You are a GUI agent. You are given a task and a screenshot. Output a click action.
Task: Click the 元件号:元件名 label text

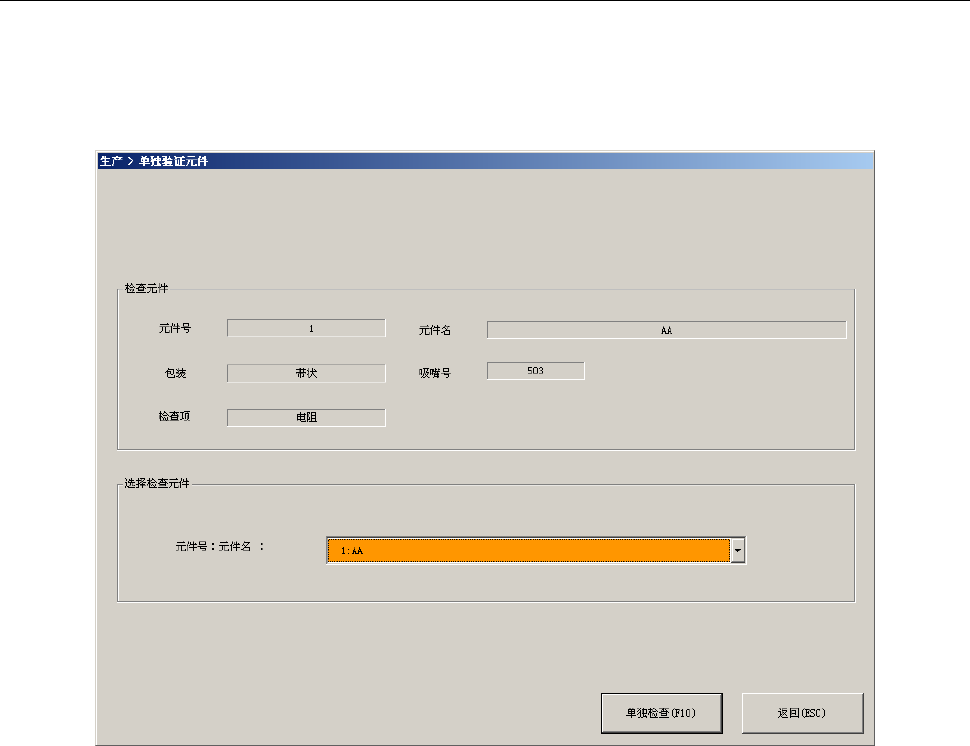click(x=220, y=547)
